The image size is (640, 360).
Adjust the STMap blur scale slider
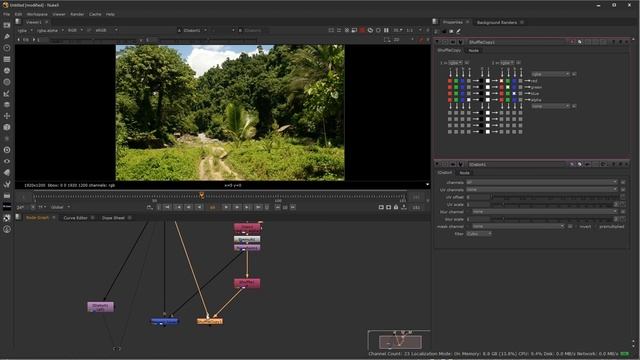552,219
